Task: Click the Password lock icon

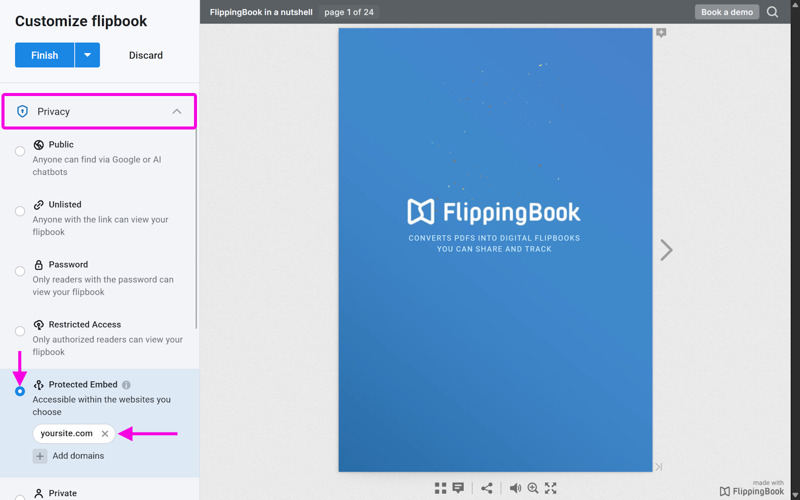Action: tap(38, 265)
